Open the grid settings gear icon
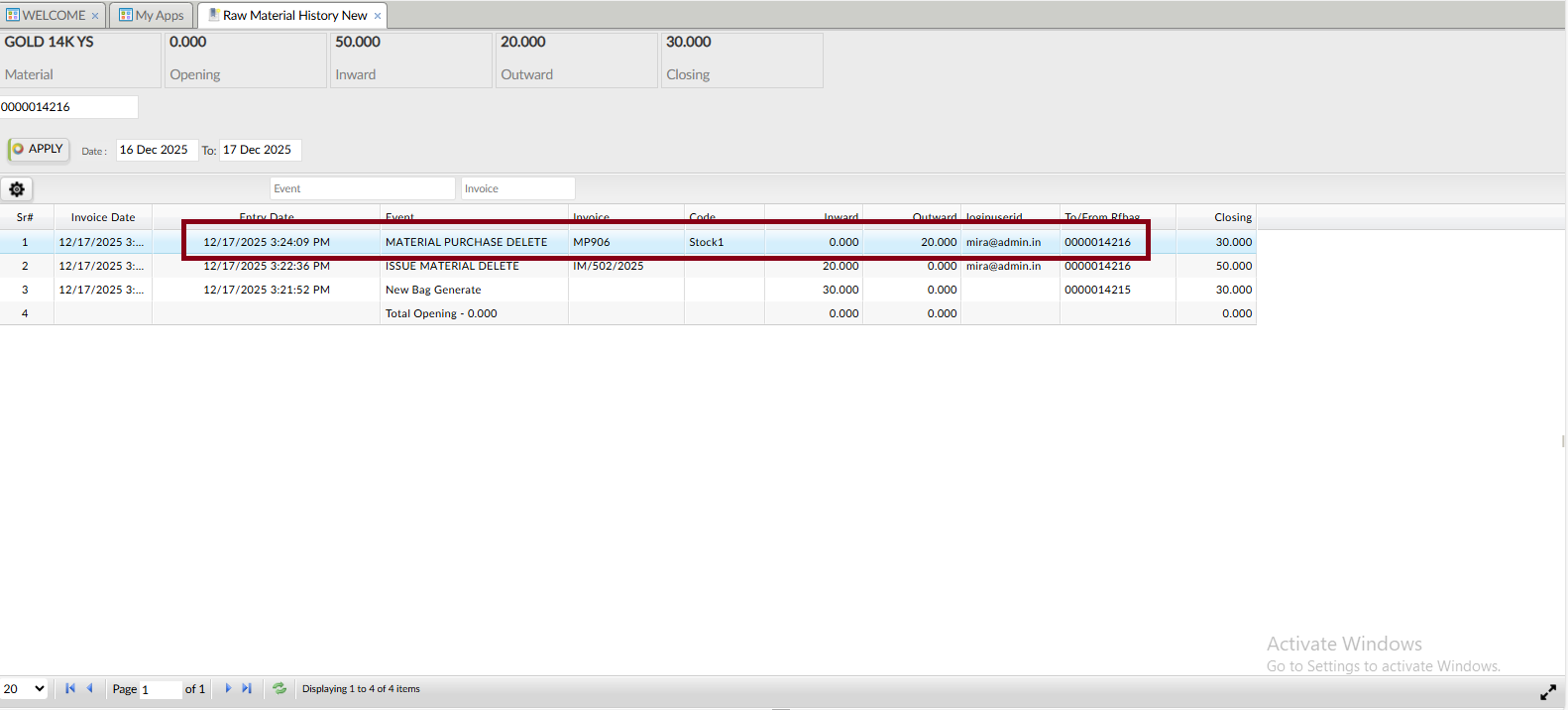This screenshot has height=710, width=1568. 17,189
